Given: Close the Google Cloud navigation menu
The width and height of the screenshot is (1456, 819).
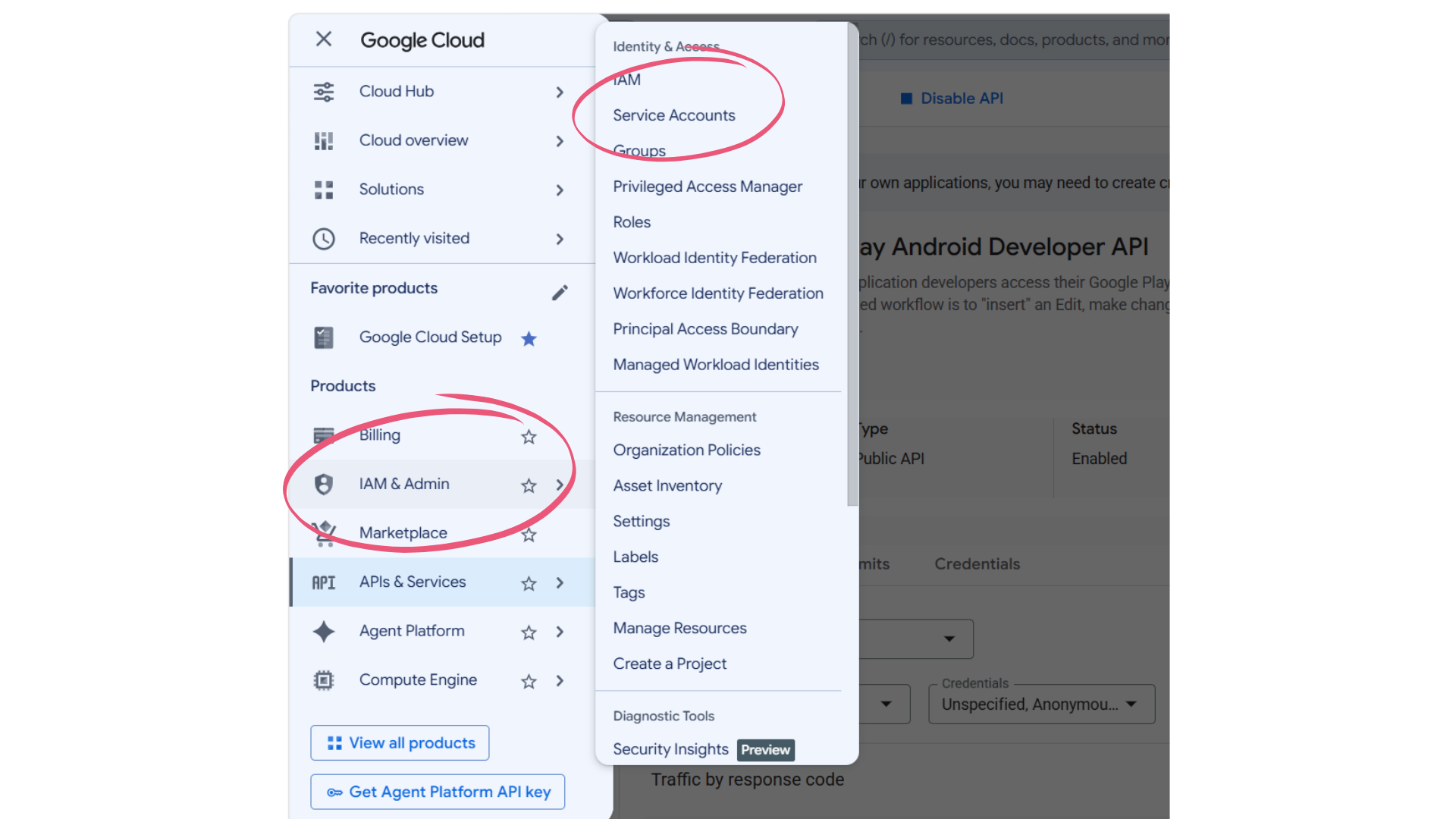Looking at the screenshot, I should click(x=324, y=39).
